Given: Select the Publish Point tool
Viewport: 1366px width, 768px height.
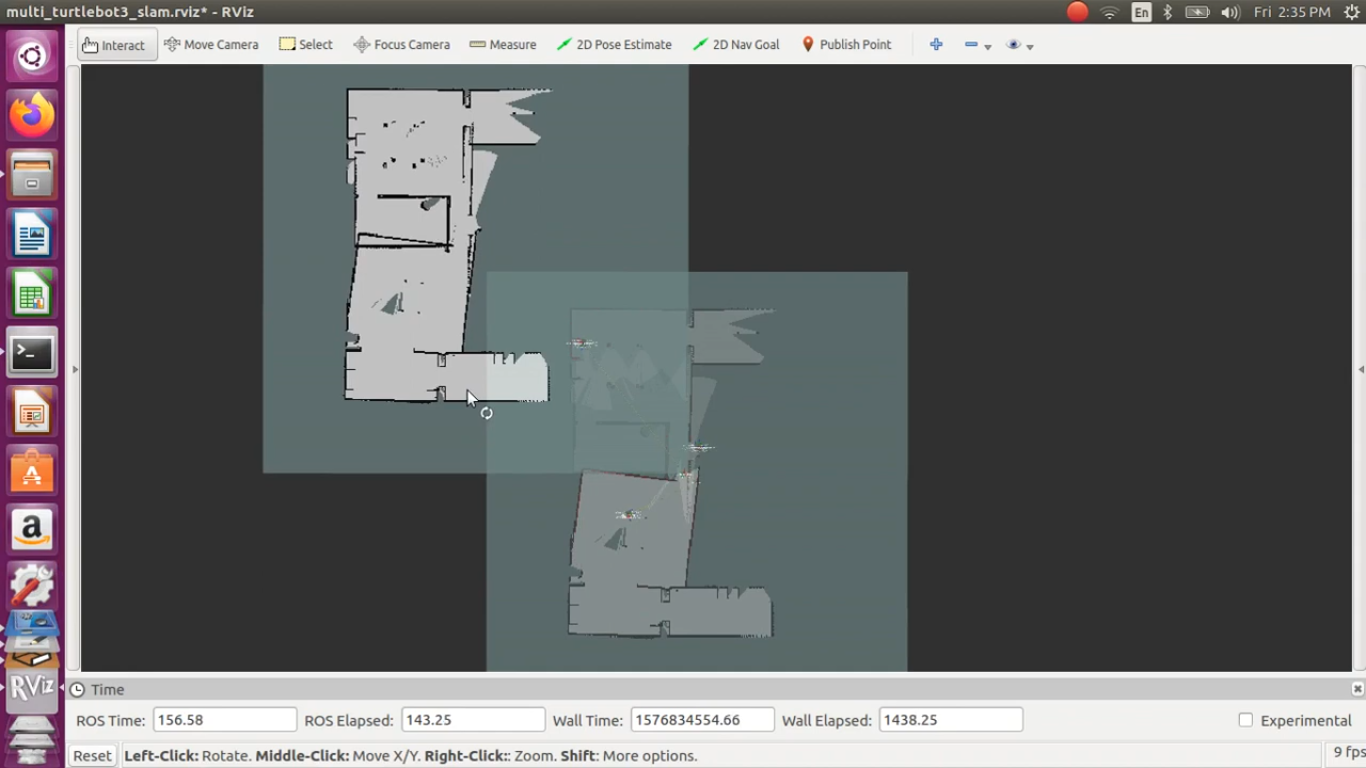Looking at the screenshot, I should 846,45.
